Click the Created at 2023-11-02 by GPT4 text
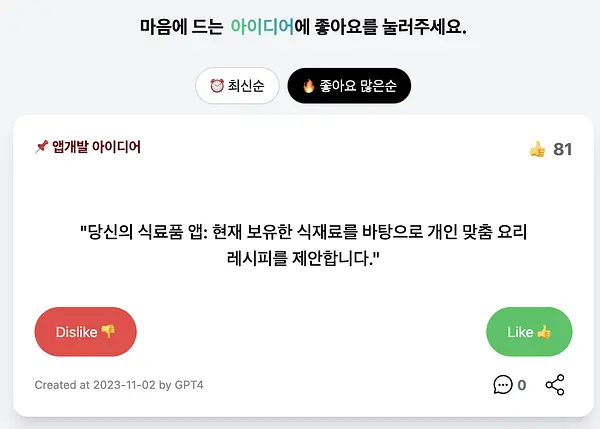The image size is (600, 429). pos(119,385)
